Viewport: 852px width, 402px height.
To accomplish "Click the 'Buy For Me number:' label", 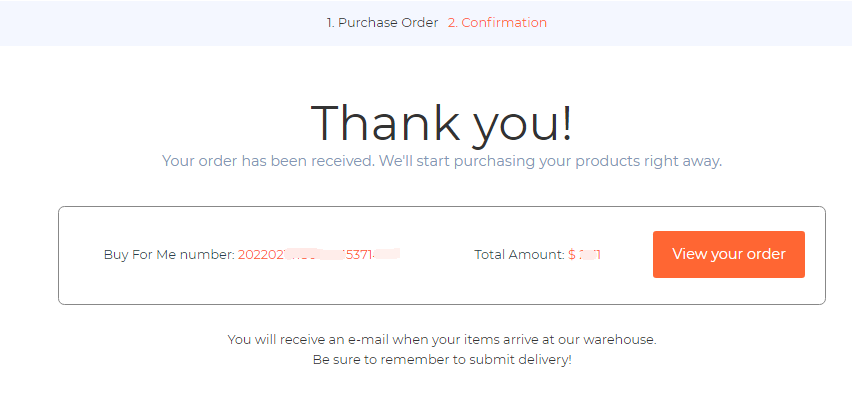I will click(169, 254).
